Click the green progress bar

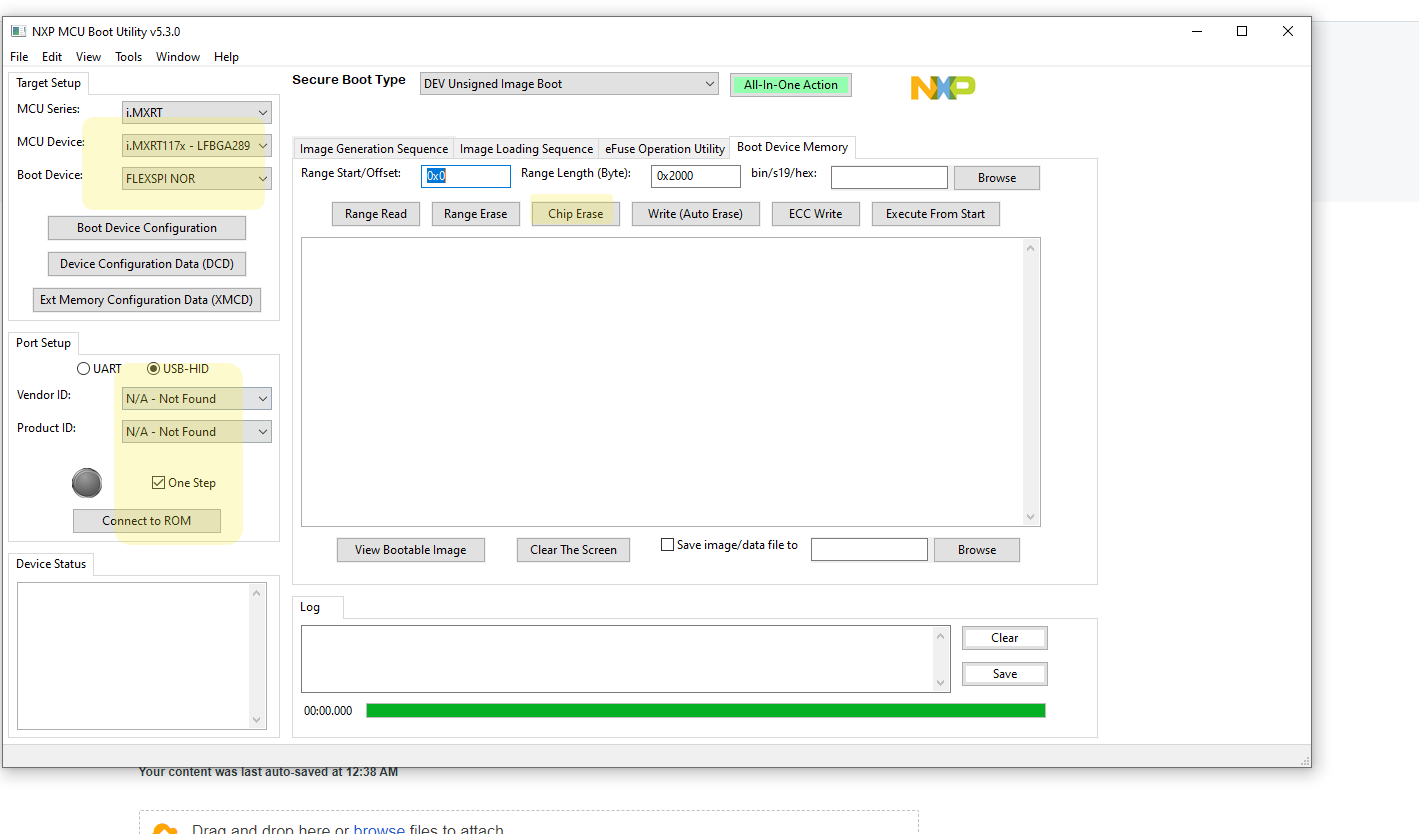click(x=705, y=710)
